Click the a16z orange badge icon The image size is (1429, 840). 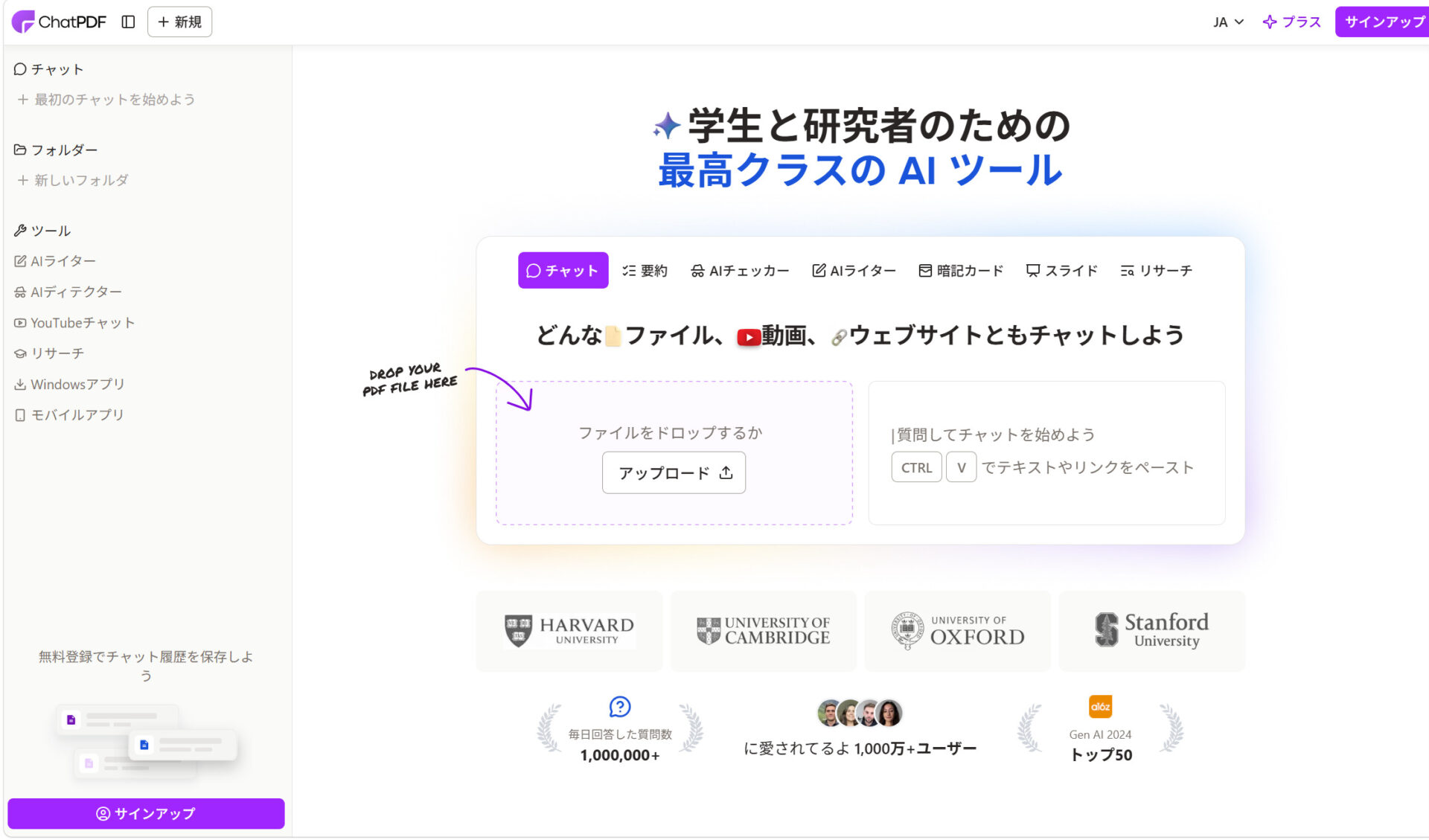point(1100,706)
